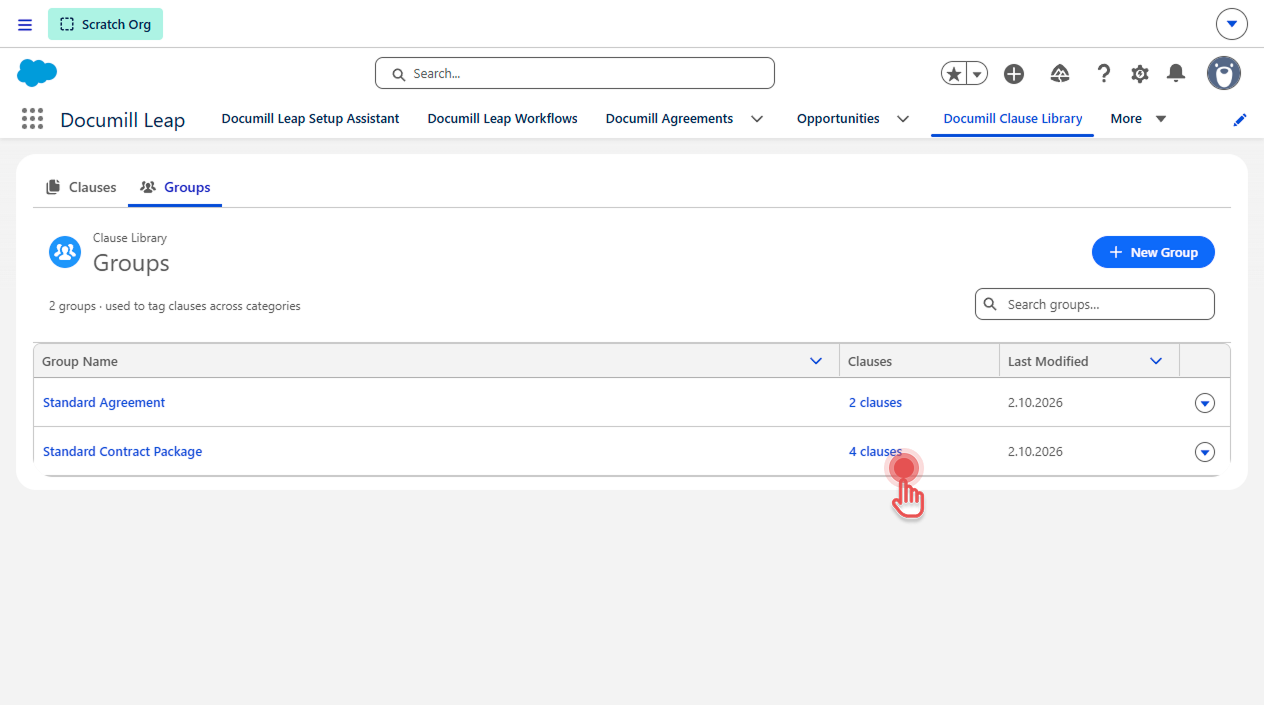Open the Standard Agreement group link
Screen dimensions: 1264x705
pos(104,403)
